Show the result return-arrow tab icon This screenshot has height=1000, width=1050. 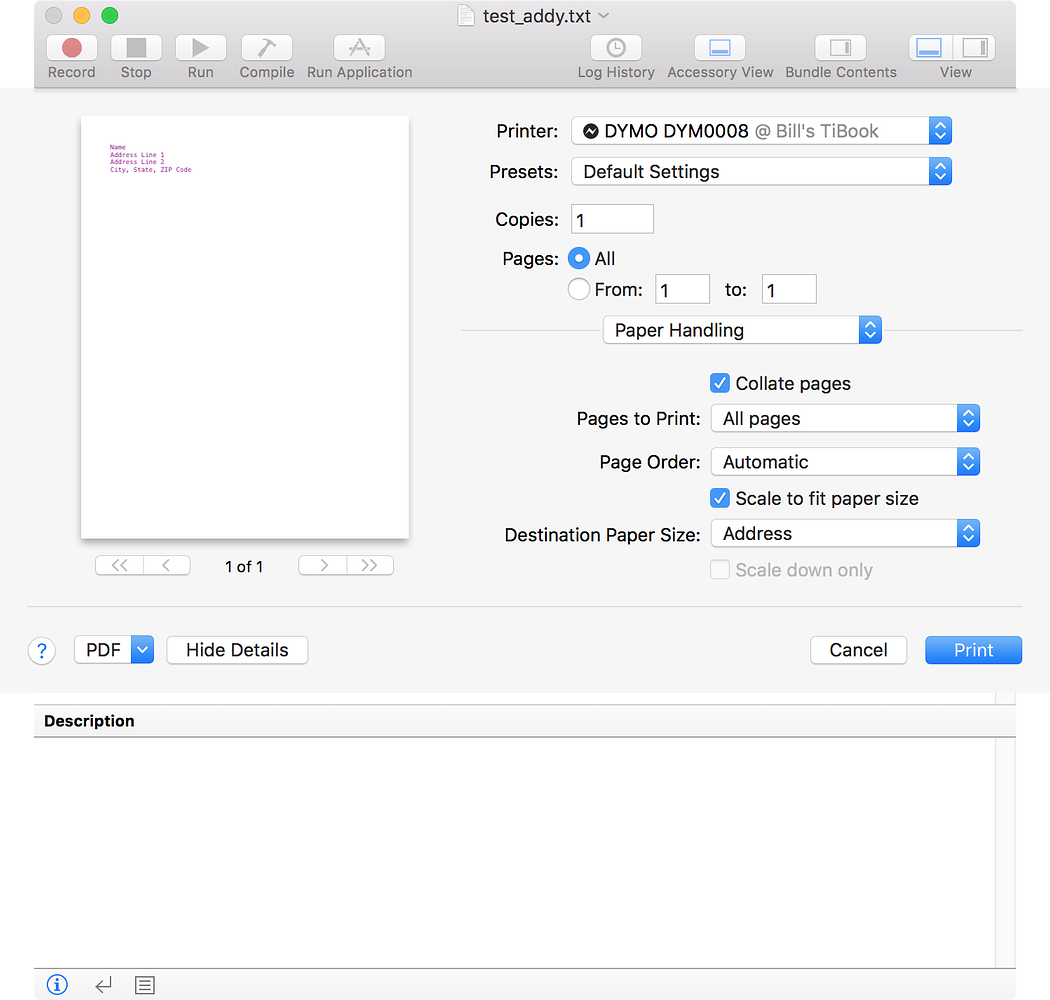click(x=103, y=985)
